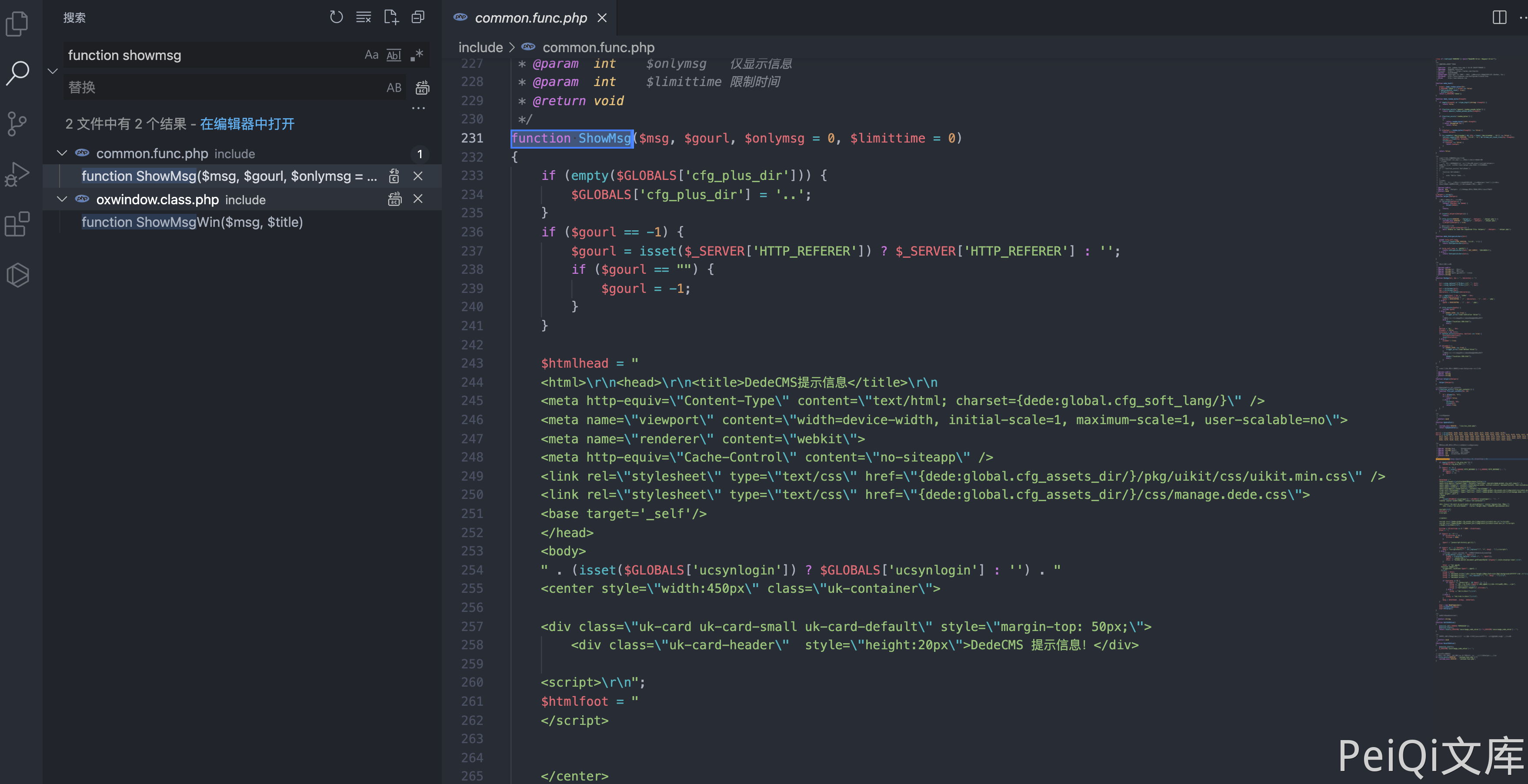Toggle Match Whole Word option
The image size is (1528, 784).
click(394, 55)
